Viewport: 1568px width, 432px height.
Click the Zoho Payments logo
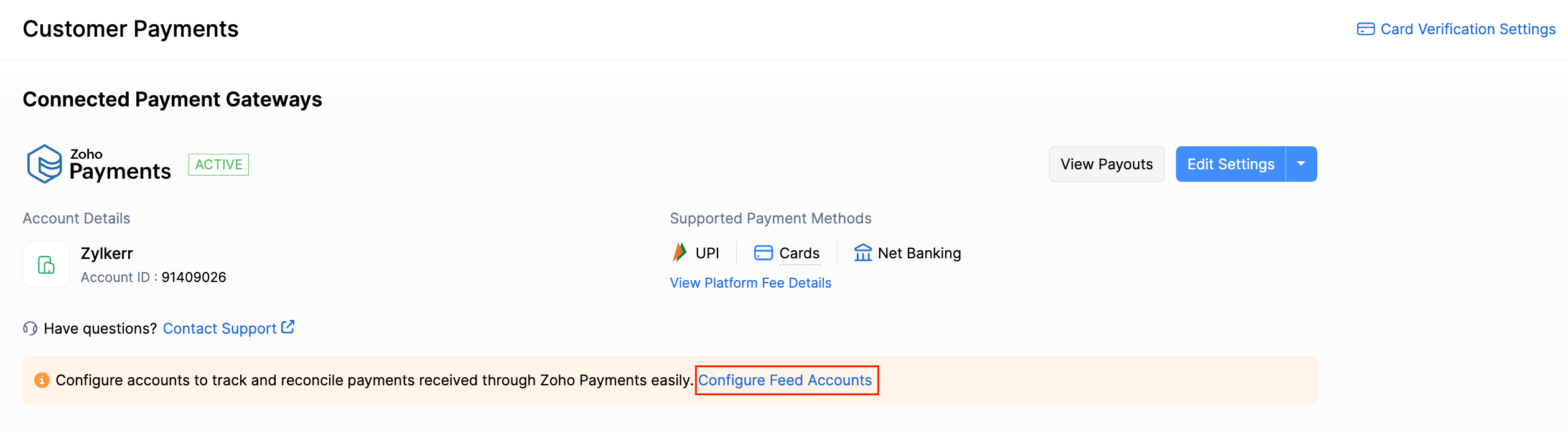click(98, 164)
